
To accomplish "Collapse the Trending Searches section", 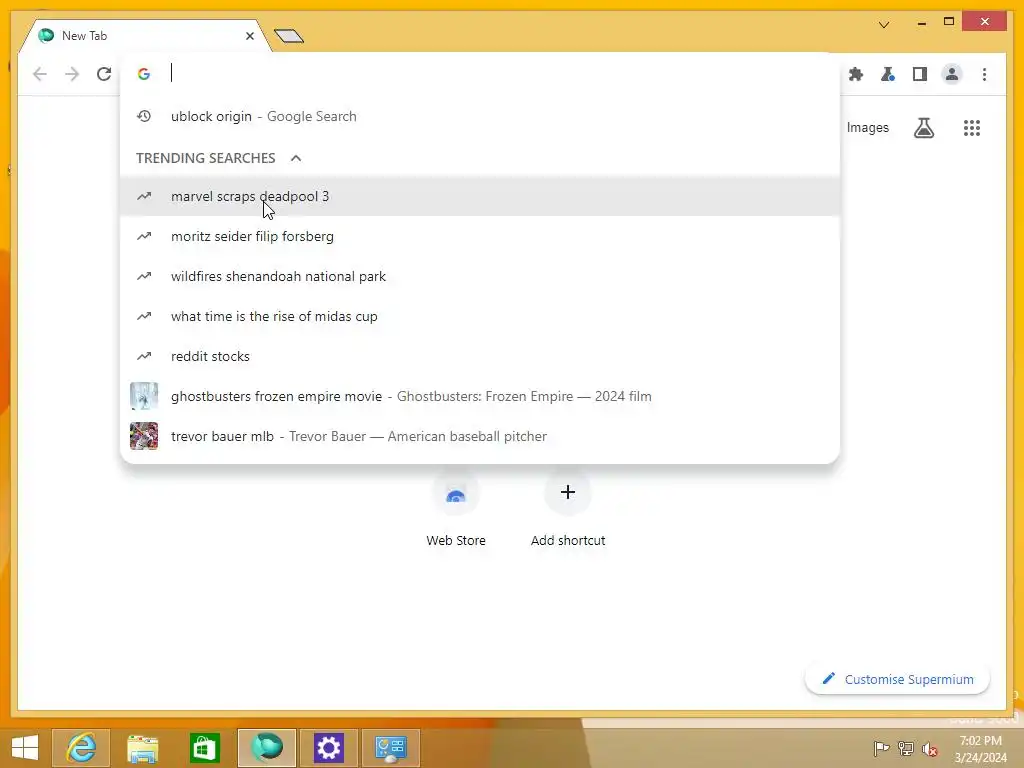I will coord(296,158).
